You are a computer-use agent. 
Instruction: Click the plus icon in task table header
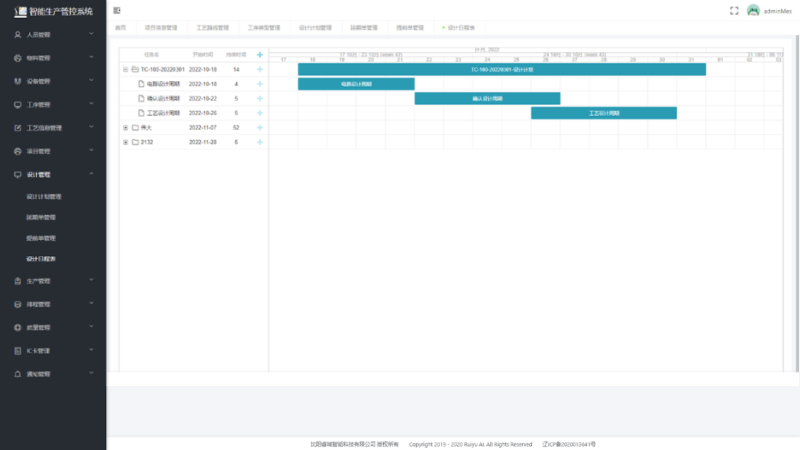pos(260,54)
